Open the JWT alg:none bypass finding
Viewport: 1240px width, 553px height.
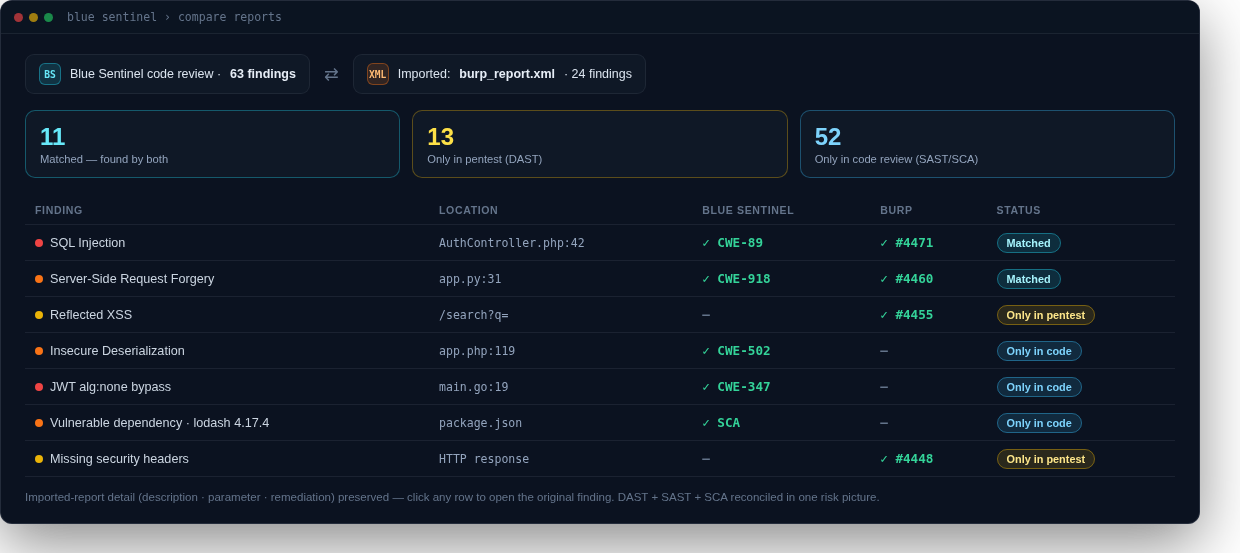tap(600, 387)
